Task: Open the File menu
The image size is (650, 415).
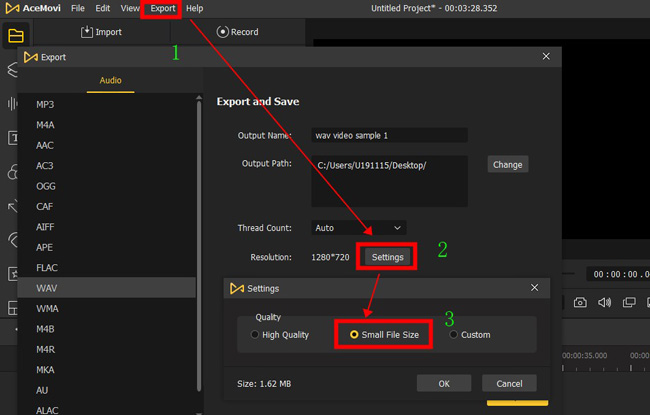Action: (x=78, y=8)
